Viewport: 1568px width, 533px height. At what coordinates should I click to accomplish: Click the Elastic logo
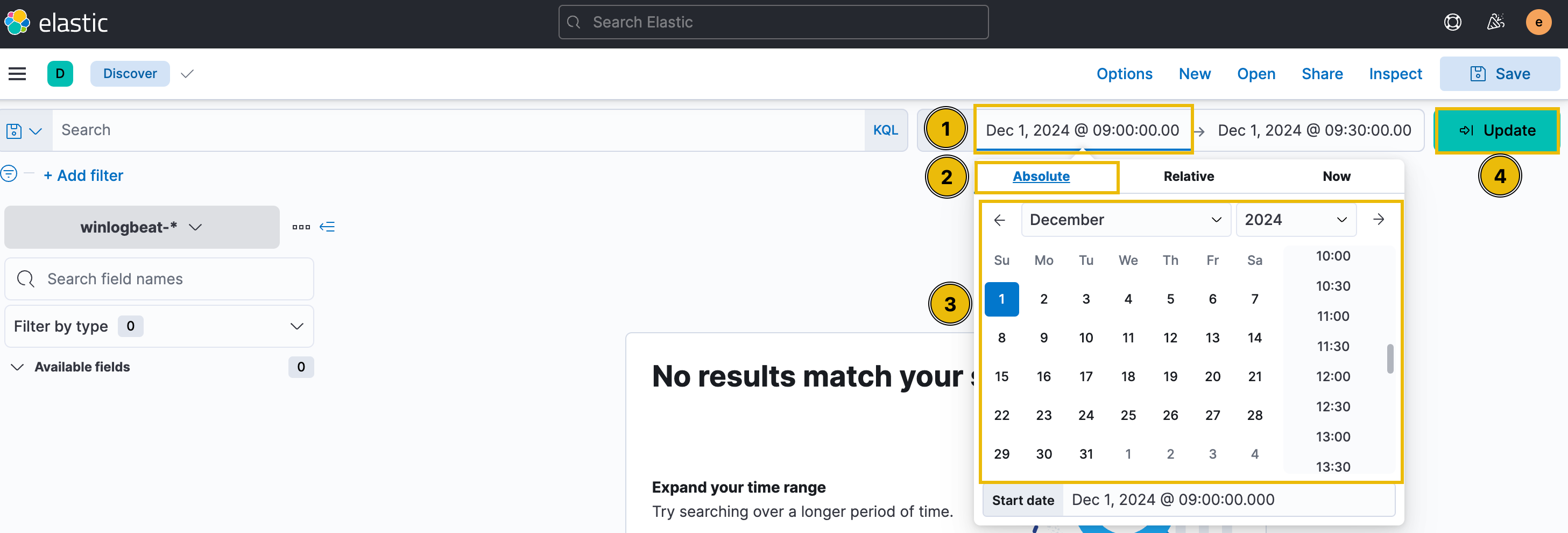point(56,23)
